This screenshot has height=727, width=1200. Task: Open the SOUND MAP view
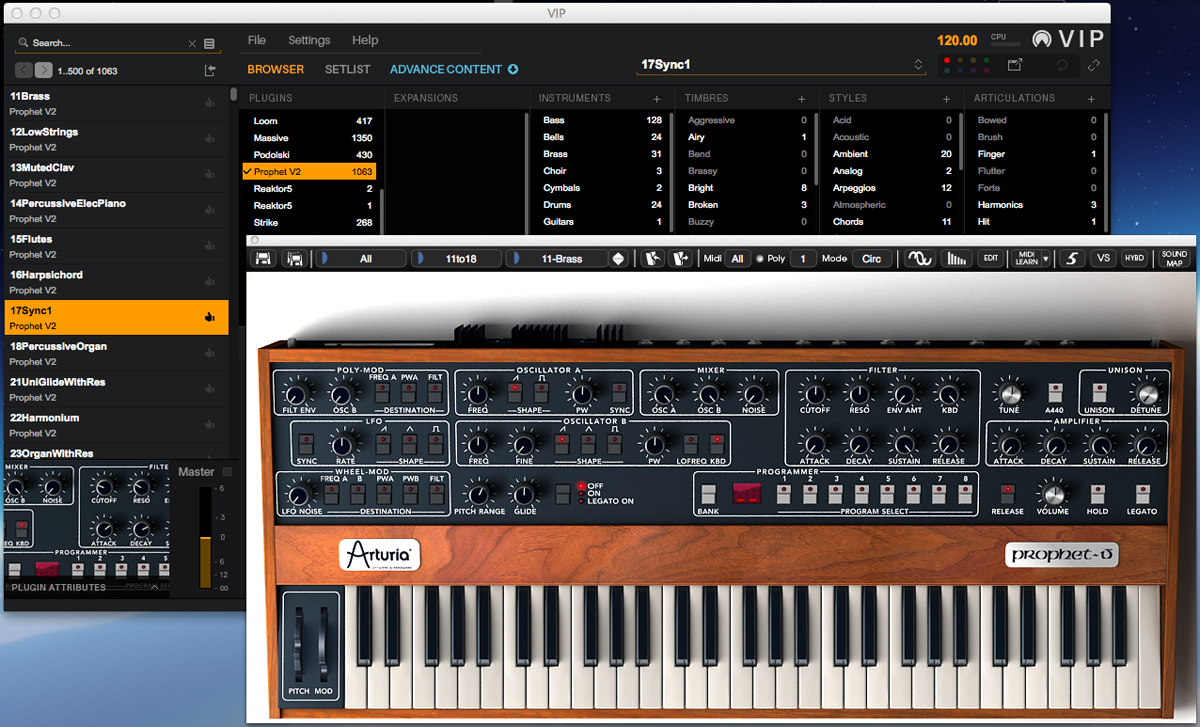pos(1174,258)
